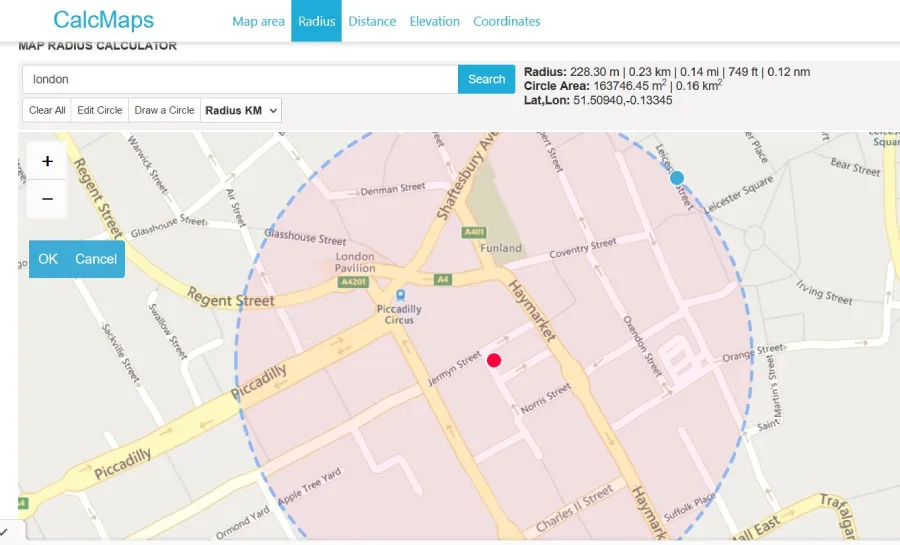Click the Orange Street label
This screenshot has width=900, height=545.
click(752, 353)
